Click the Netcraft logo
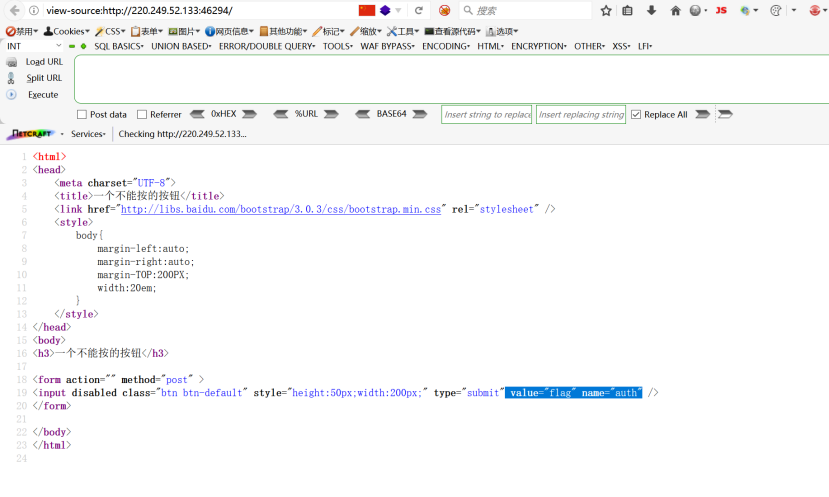Screen dimensions: 829x497 31,134
